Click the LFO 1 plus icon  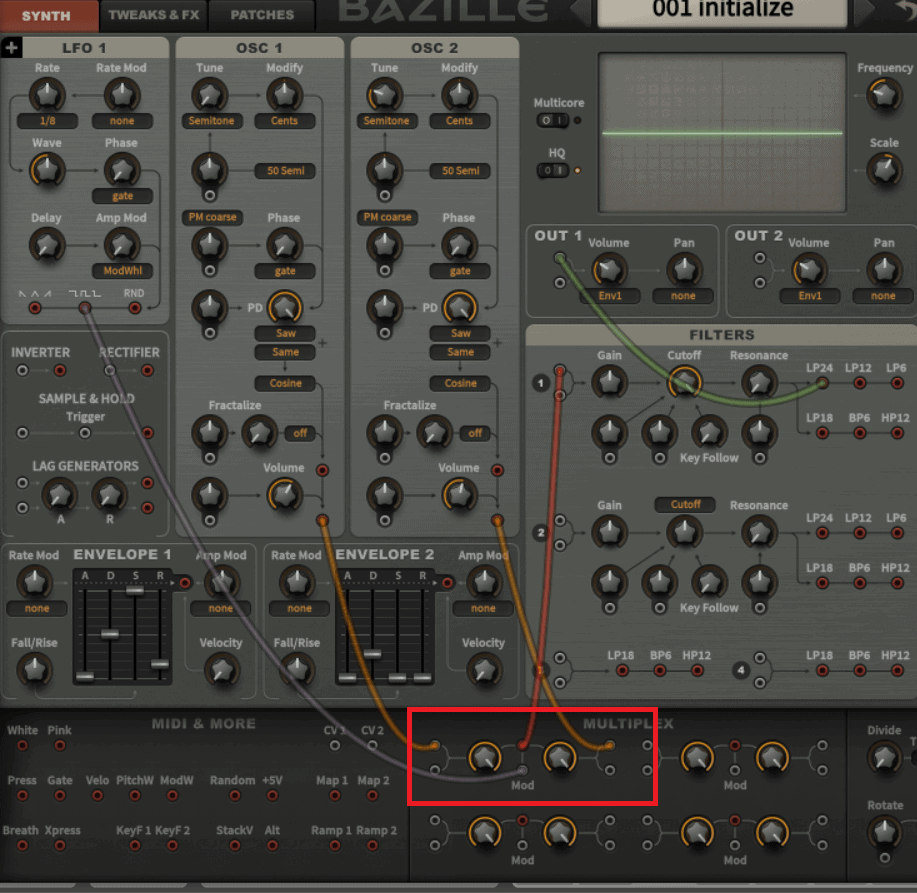click(x=11, y=48)
